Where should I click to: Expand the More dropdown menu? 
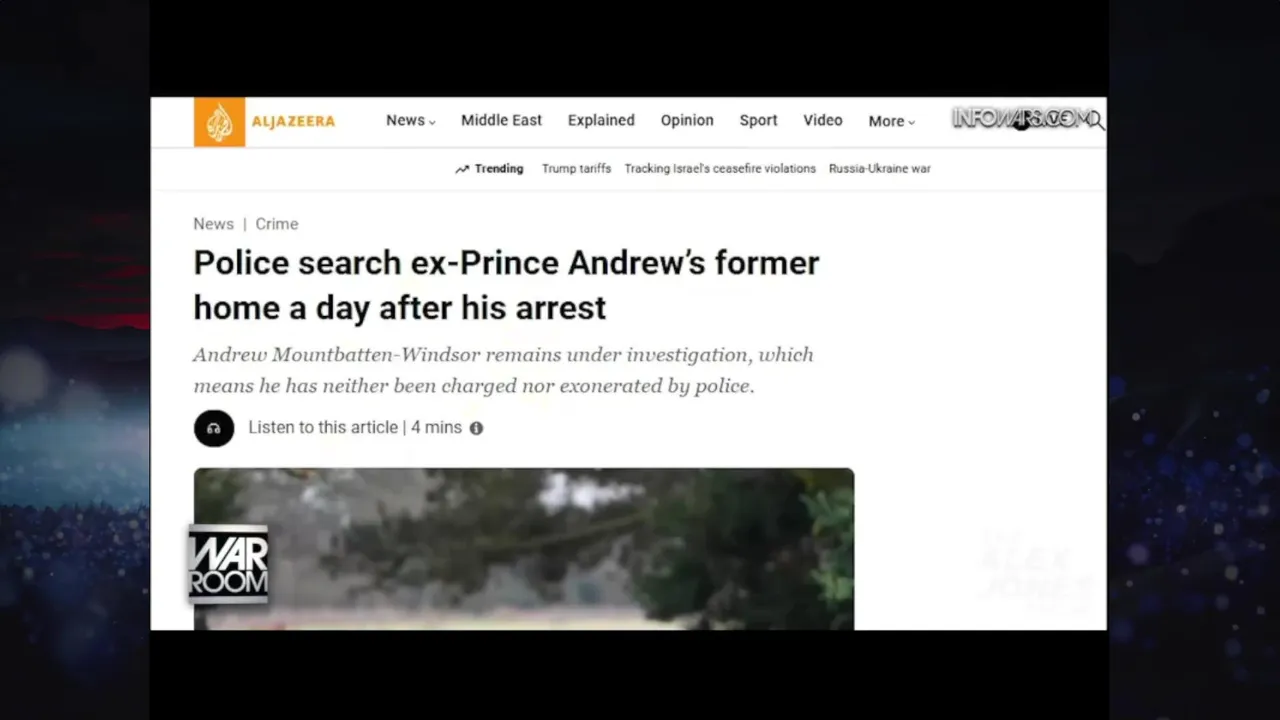tap(892, 121)
